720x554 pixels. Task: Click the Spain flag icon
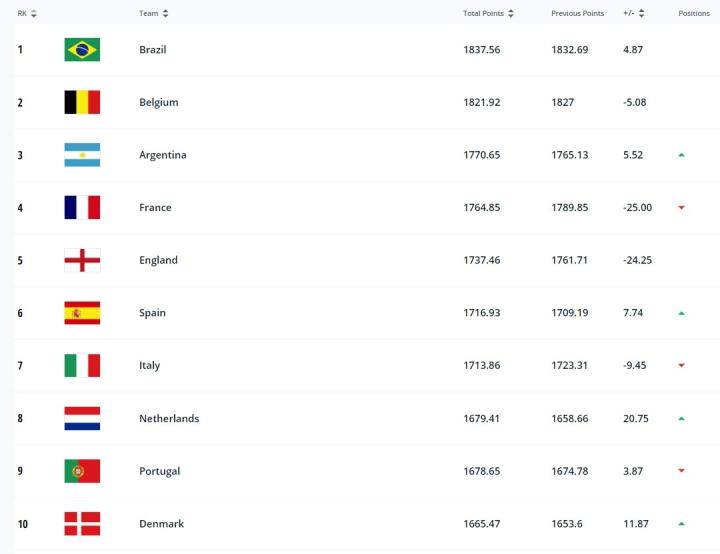[x=82, y=313]
